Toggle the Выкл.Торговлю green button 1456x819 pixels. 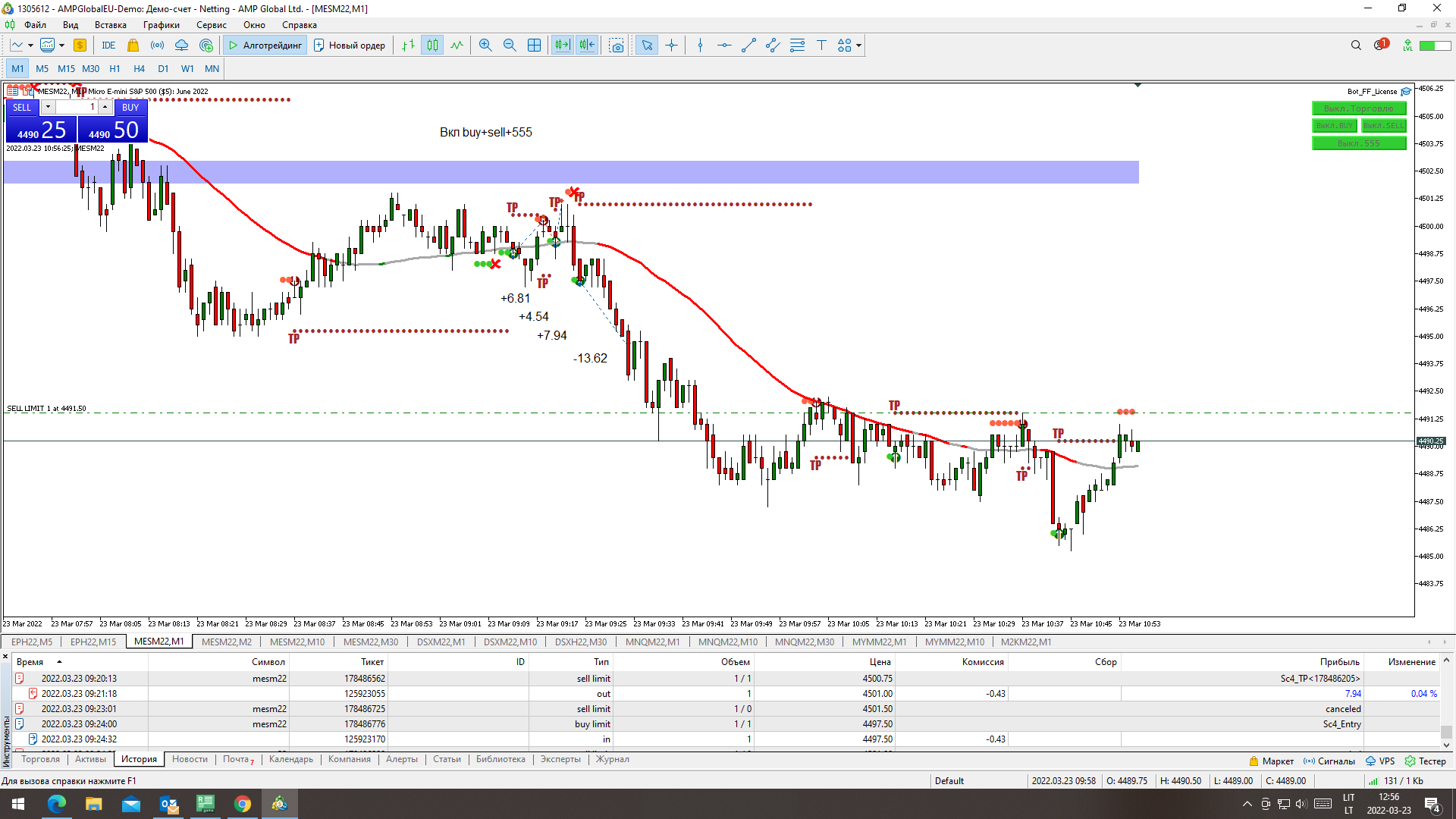(1358, 108)
